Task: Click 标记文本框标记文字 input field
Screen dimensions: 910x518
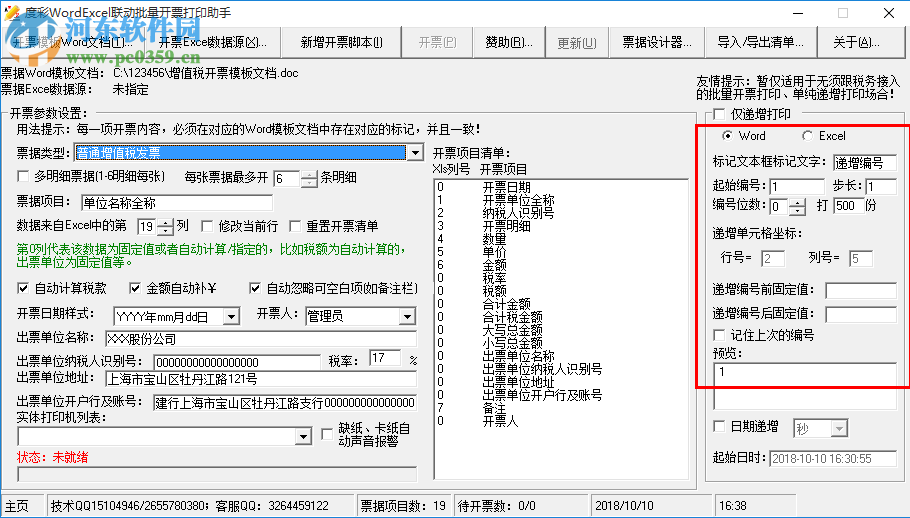Action: 865,162
